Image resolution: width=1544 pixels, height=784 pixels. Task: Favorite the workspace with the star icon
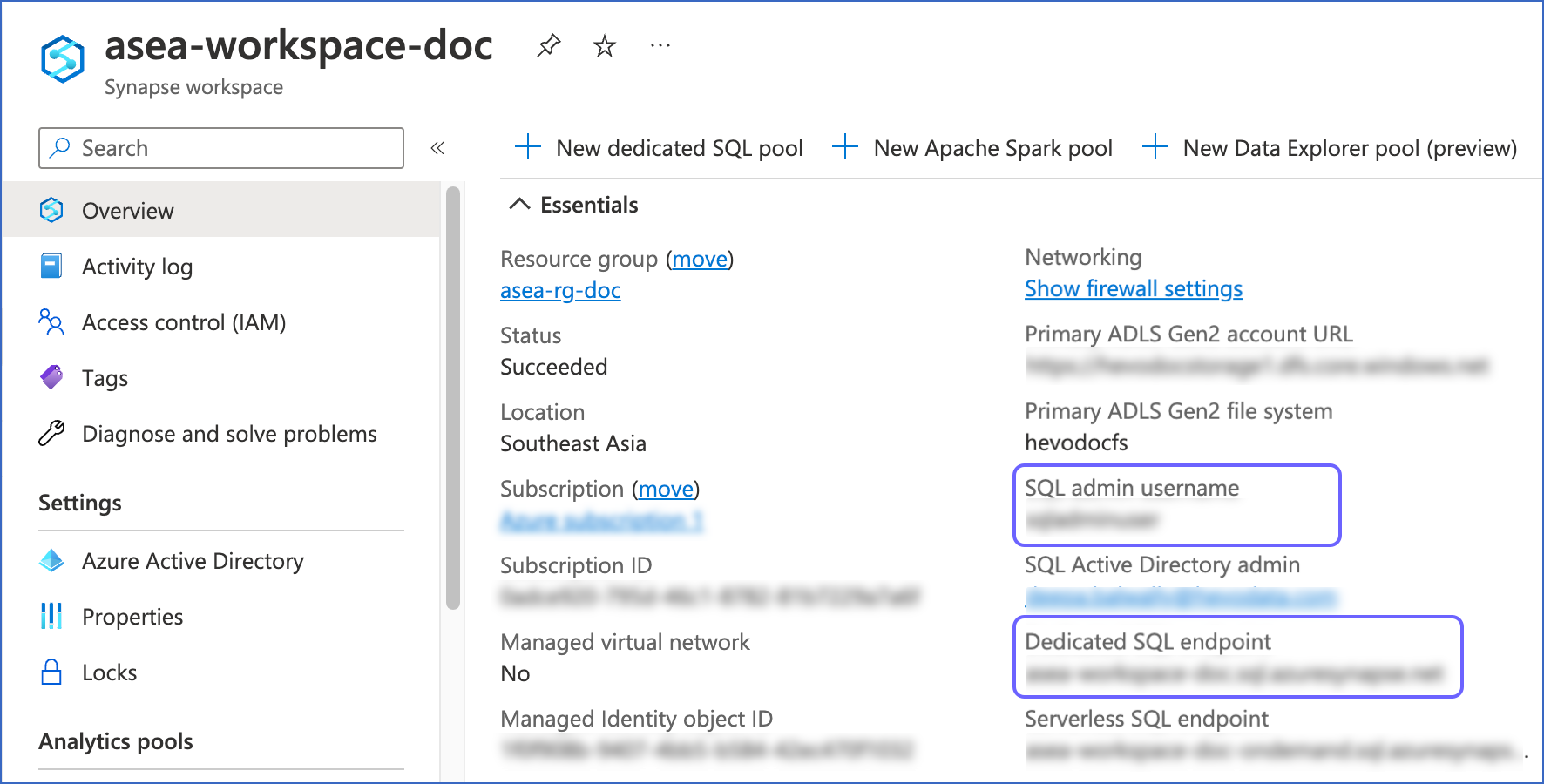pos(605,45)
